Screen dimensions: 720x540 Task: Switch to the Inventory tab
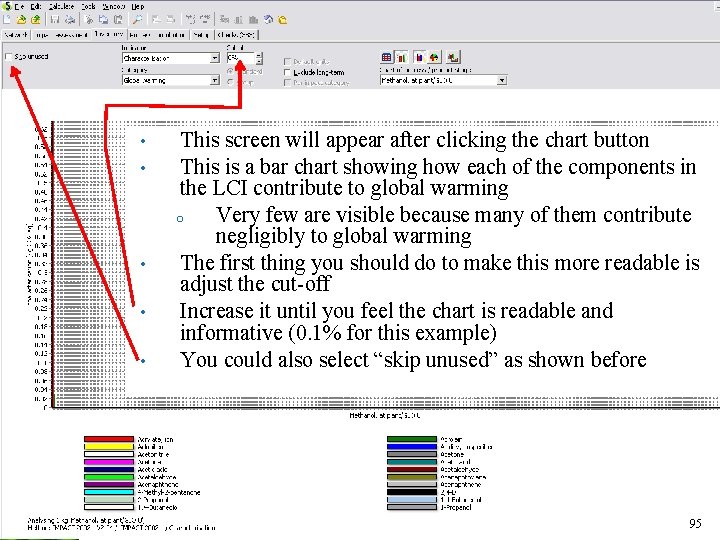point(109,34)
